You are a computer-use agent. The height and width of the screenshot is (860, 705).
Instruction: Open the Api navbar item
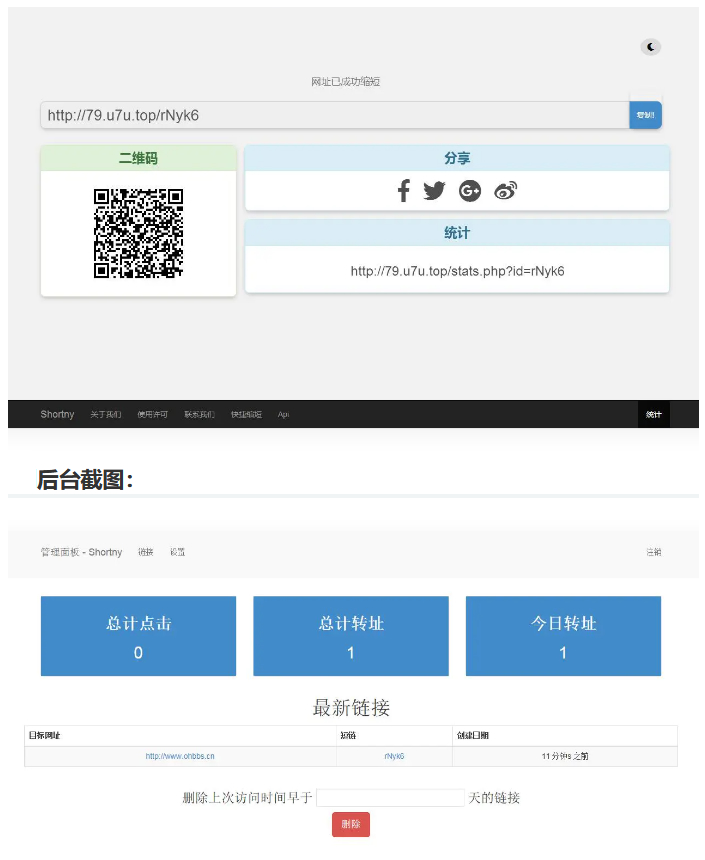coord(283,414)
